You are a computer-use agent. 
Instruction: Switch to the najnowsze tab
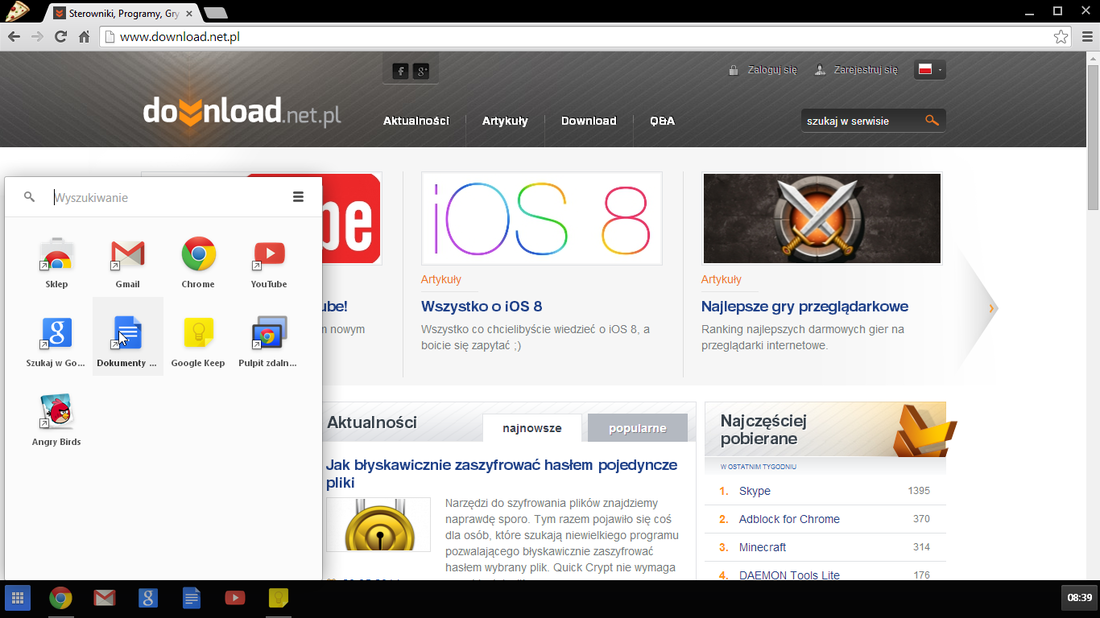pos(532,428)
